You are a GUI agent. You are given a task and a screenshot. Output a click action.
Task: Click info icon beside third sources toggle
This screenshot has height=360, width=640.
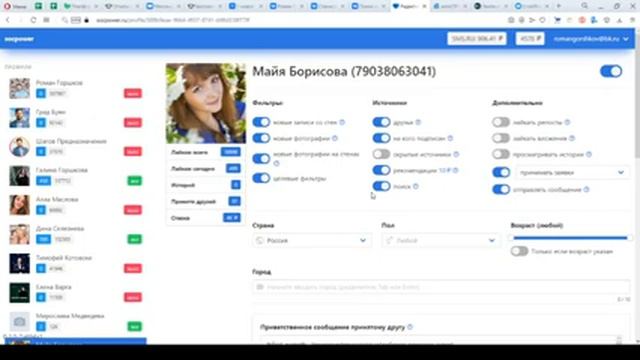click(x=456, y=154)
